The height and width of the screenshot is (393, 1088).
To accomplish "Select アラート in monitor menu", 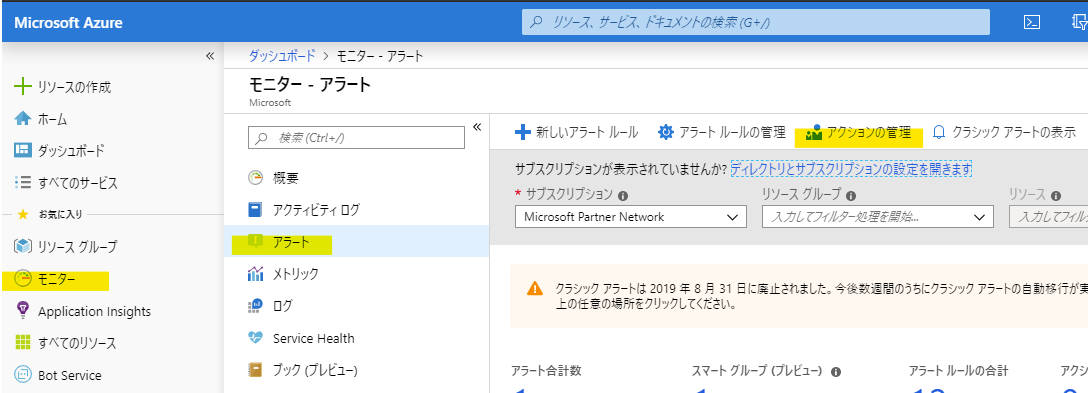I will coord(291,242).
